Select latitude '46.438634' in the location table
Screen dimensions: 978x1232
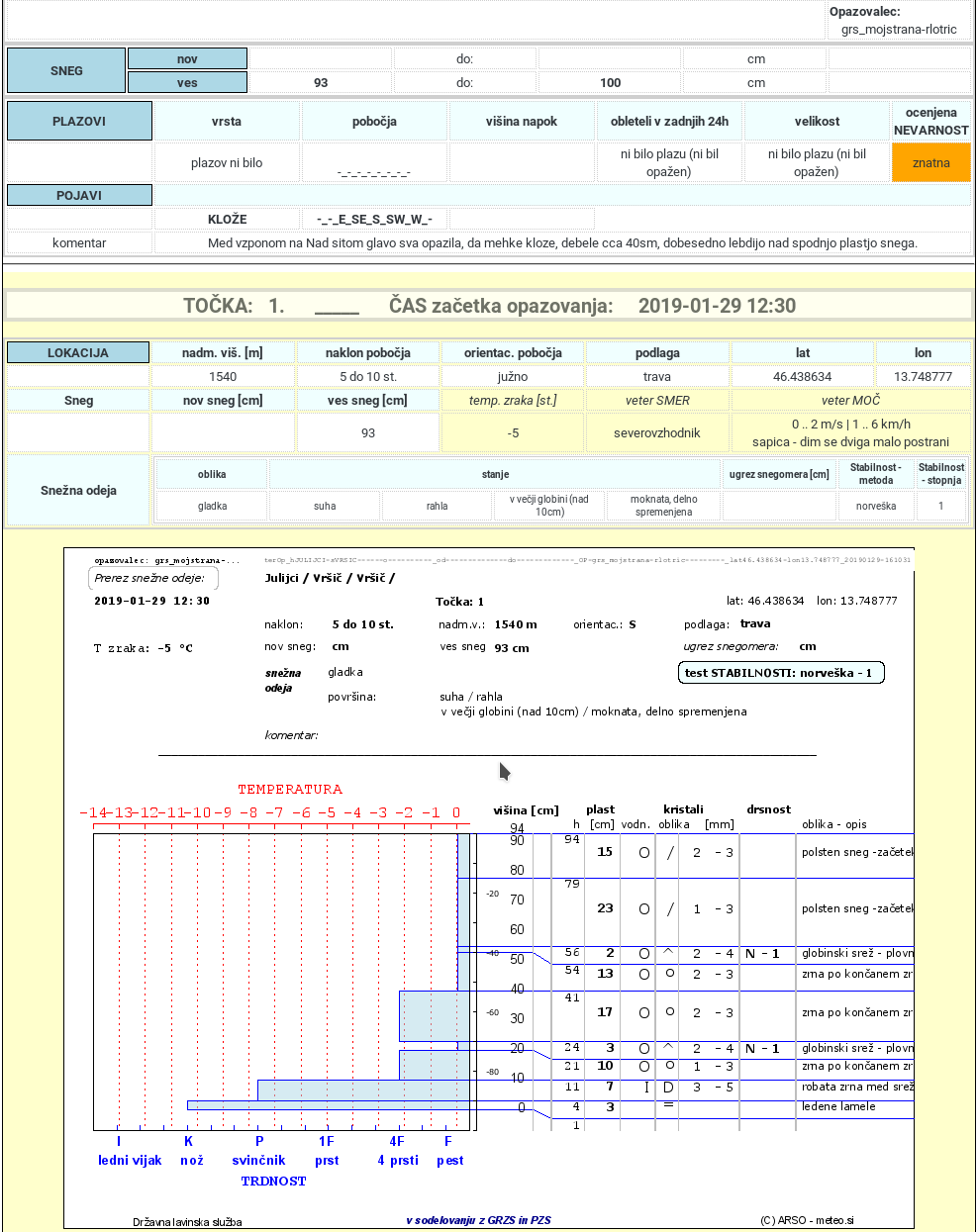(802, 376)
